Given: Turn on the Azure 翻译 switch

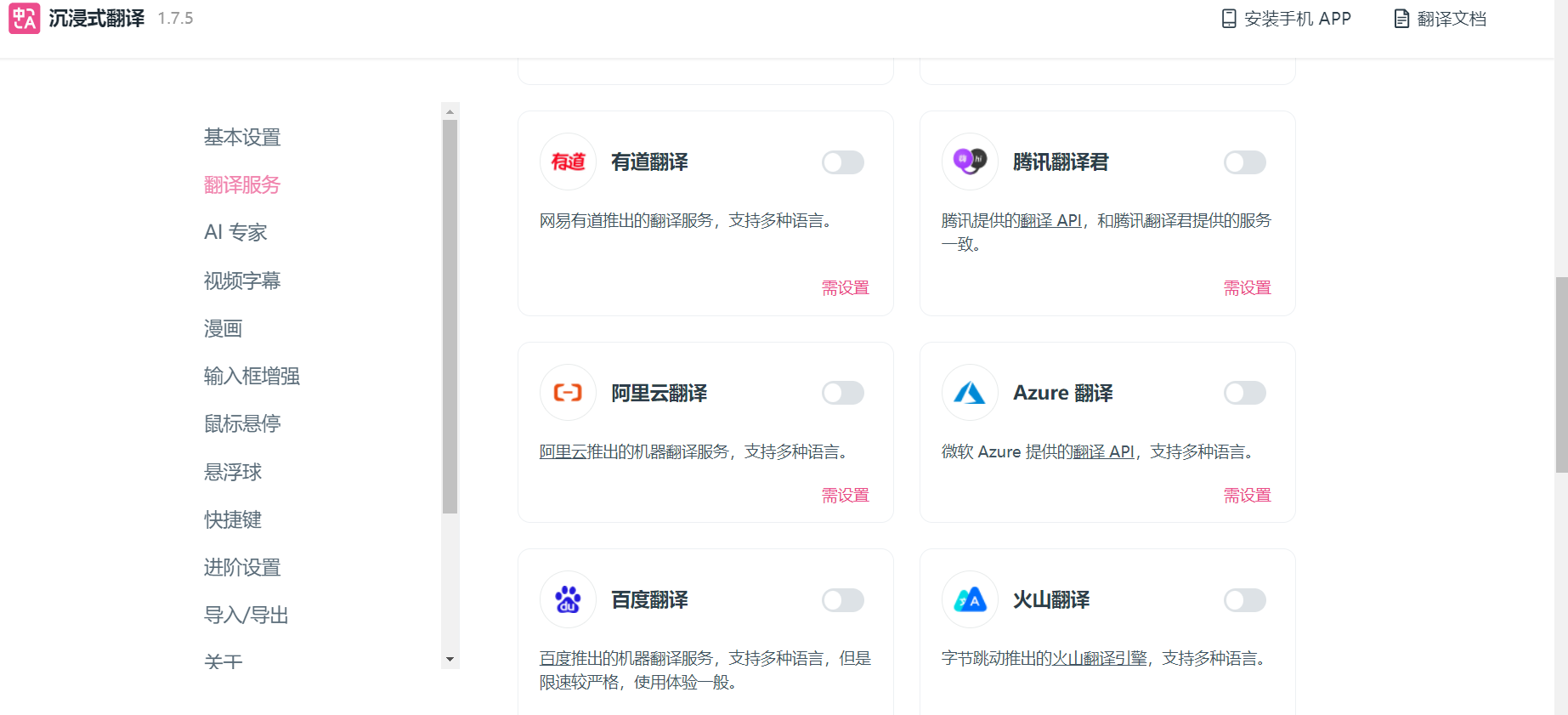Looking at the screenshot, I should pyautogui.click(x=1245, y=393).
